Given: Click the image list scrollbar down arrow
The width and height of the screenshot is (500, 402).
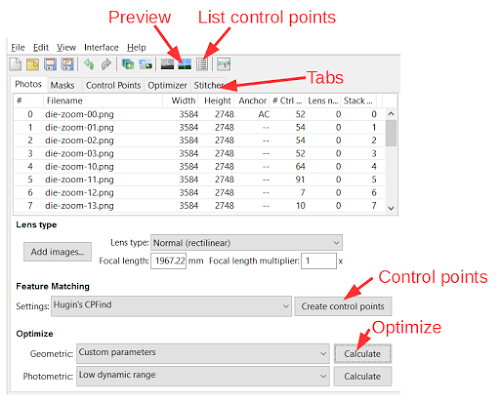Looking at the screenshot, I should [391, 208].
